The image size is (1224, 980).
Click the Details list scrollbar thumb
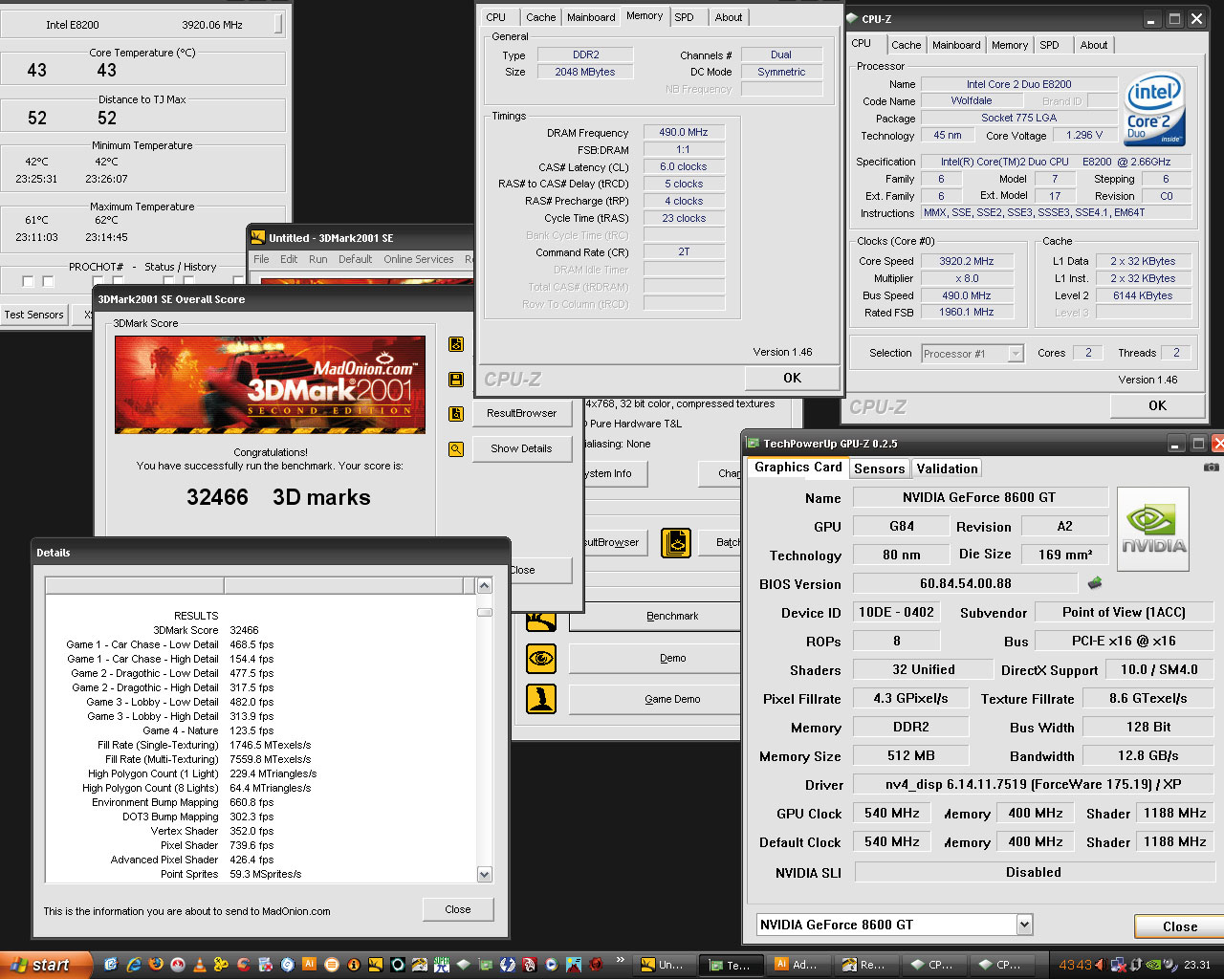click(x=484, y=612)
